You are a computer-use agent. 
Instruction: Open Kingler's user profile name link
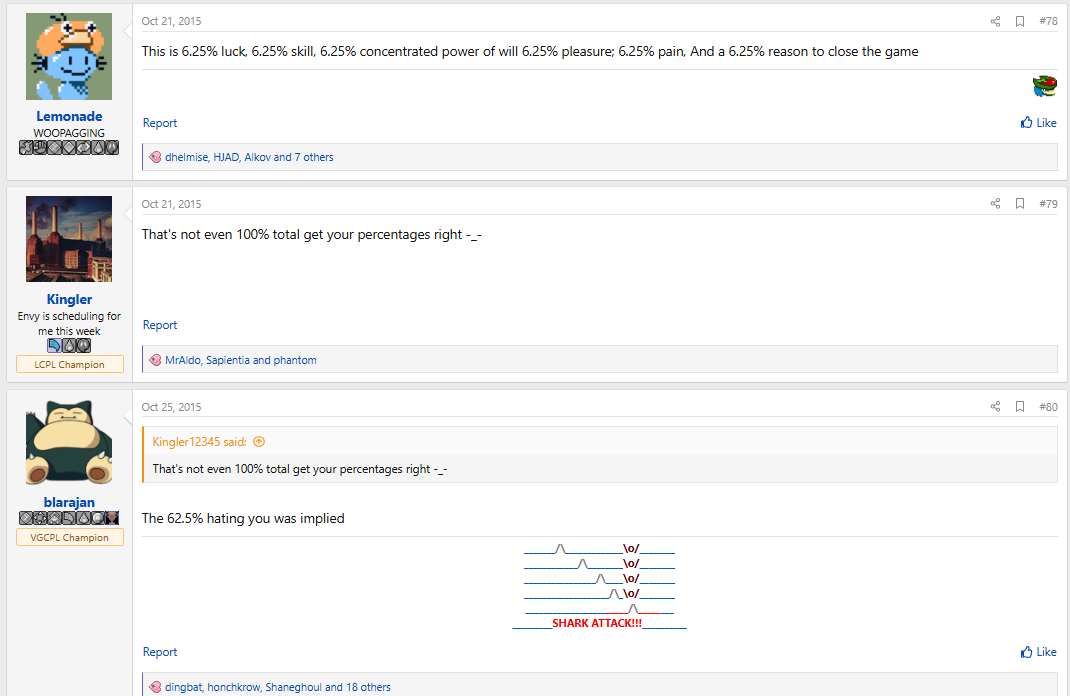(69, 299)
